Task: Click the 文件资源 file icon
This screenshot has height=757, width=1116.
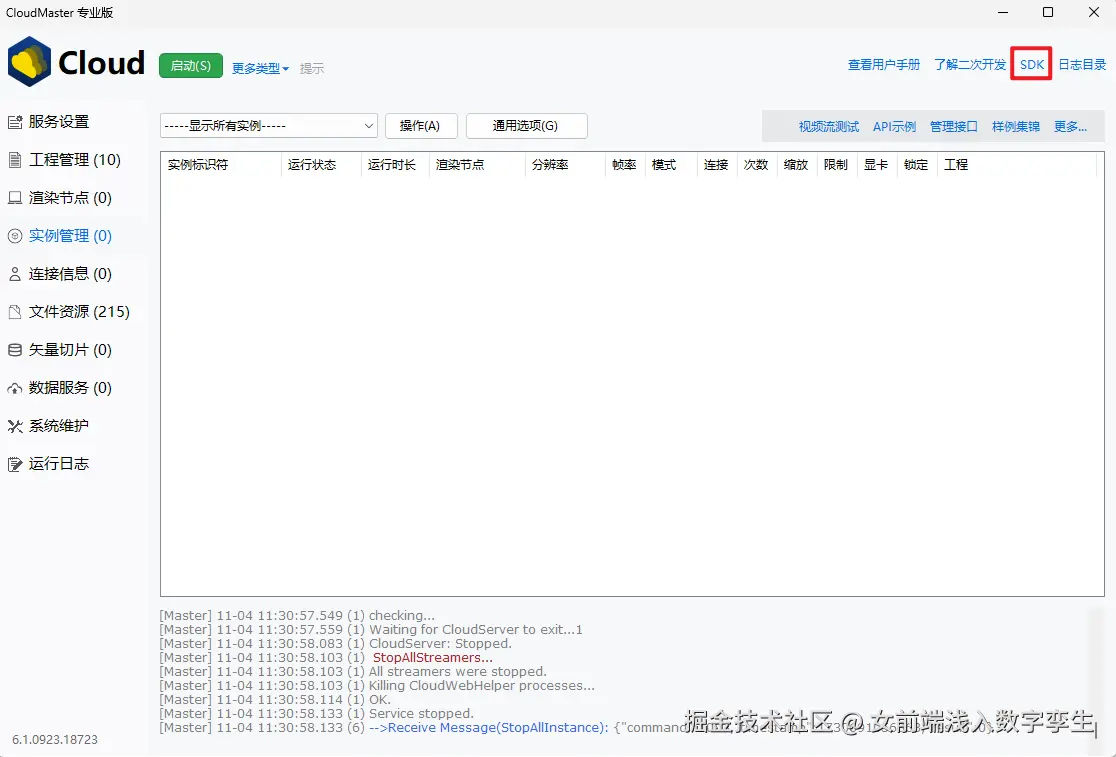Action: click(15, 312)
